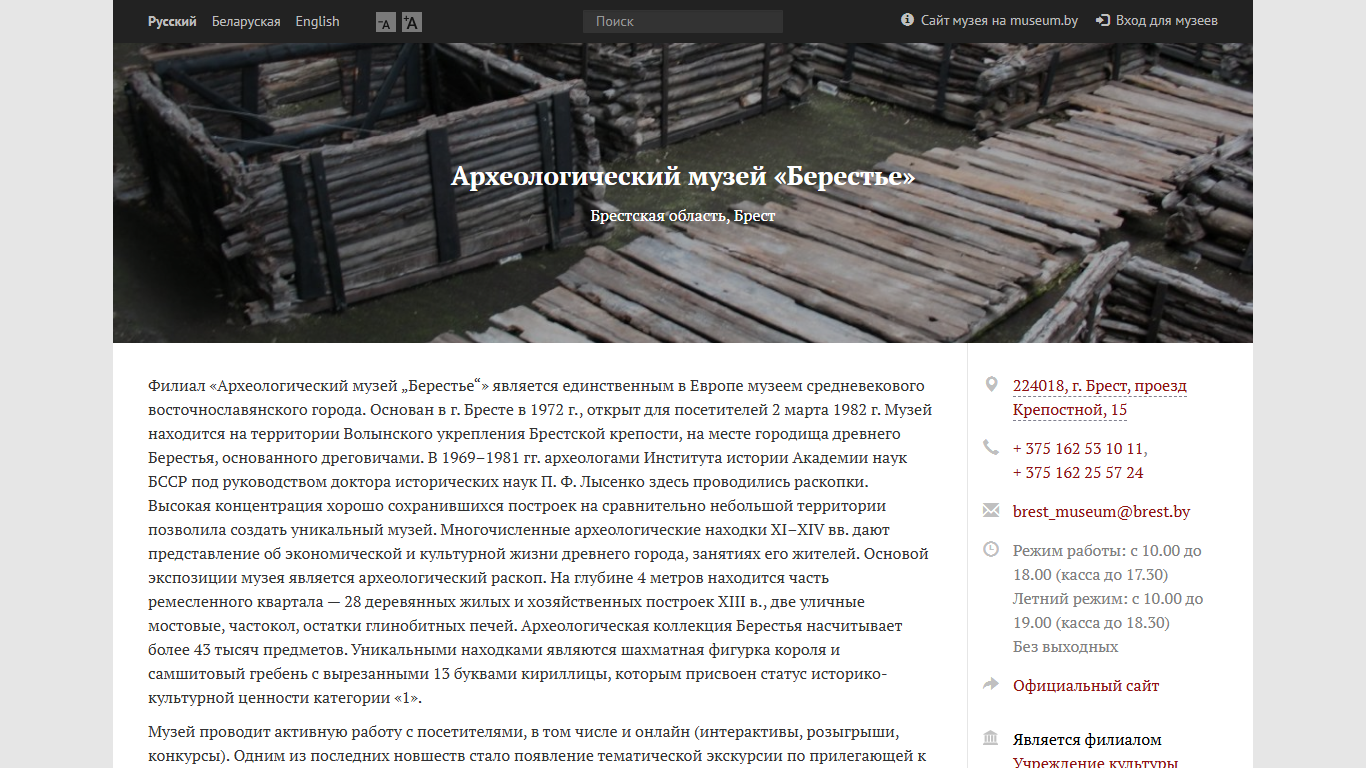1366x768 pixels.
Task: Call phone number + 375 162 53 10 11
Action: tap(1079, 449)
